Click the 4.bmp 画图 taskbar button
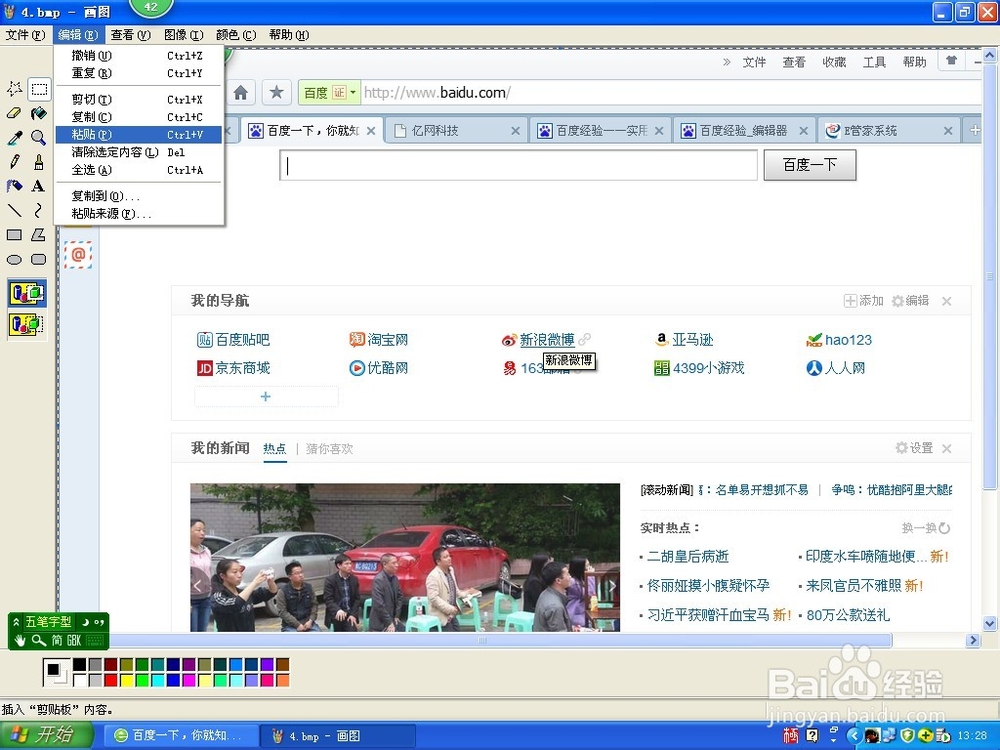Screen dimensions: 1000x750 [x=338, y=735]
